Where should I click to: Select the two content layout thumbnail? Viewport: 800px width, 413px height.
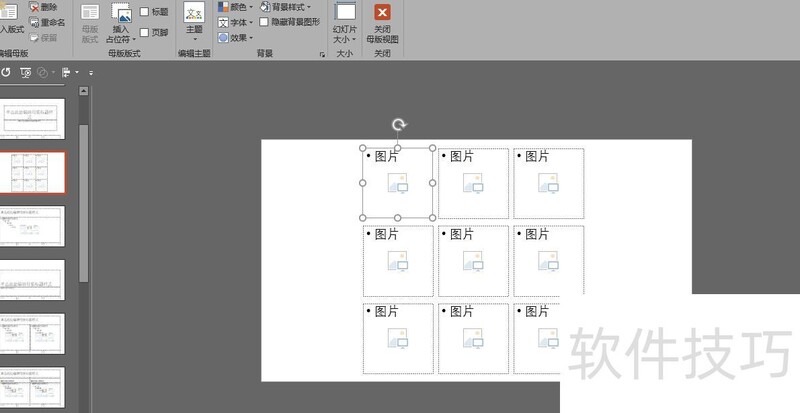tap(32, 333)
